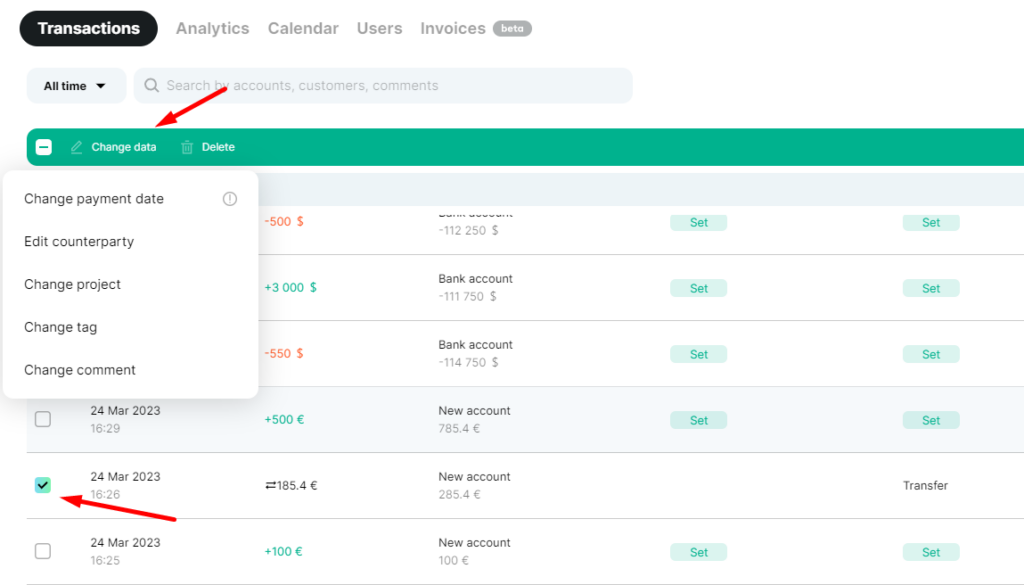The image size is (1024, 585).
Task: Click the info icon beside Change payment date
Action: [x=230, y=199]
